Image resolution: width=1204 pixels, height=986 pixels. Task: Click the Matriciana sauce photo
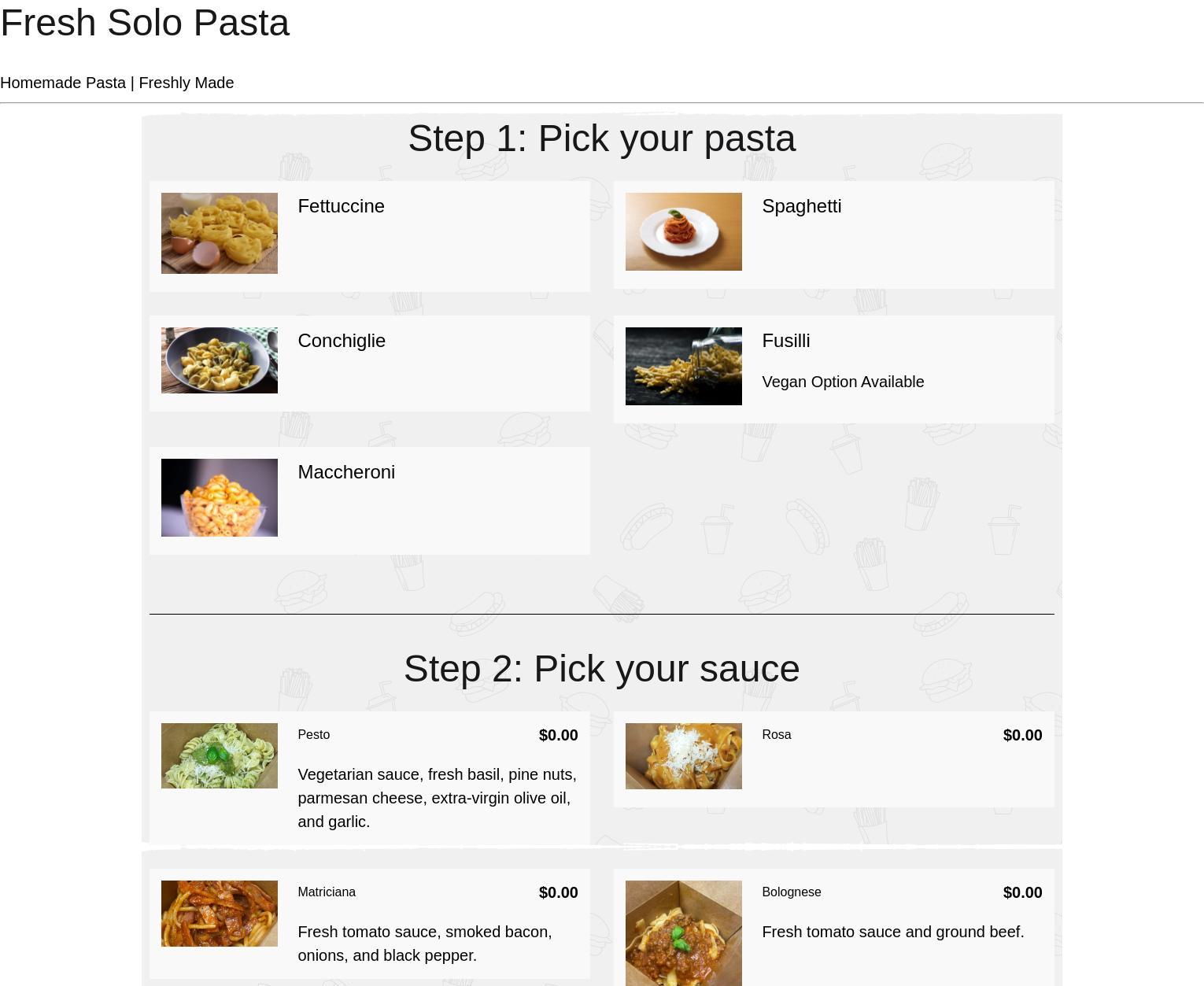[x=219, y=913]
